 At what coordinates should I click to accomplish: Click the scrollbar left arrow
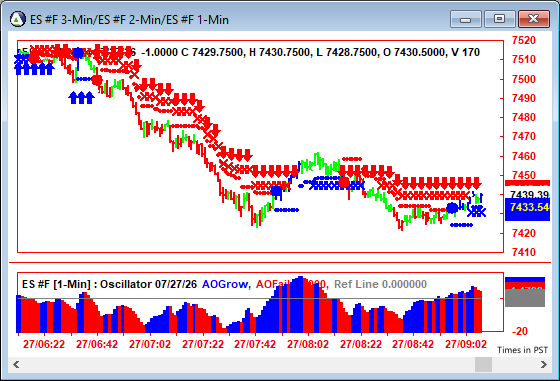[16, 364]
